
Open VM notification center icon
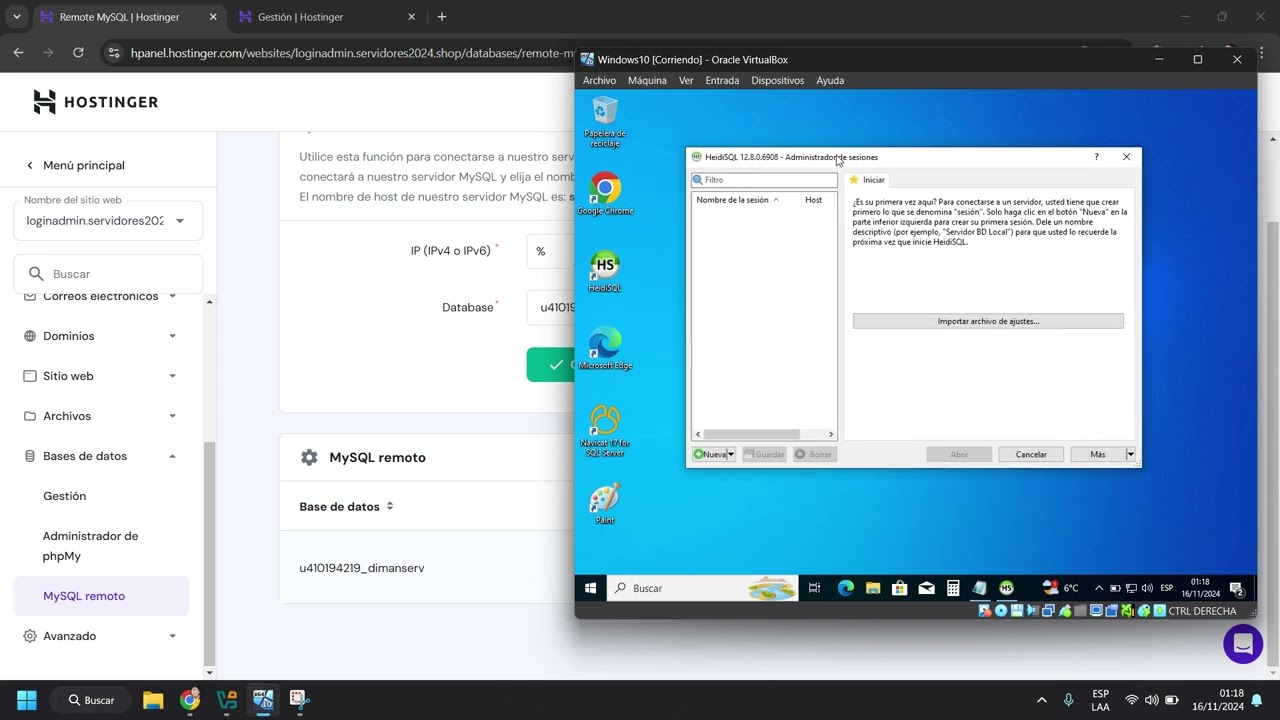point(1236,588)
